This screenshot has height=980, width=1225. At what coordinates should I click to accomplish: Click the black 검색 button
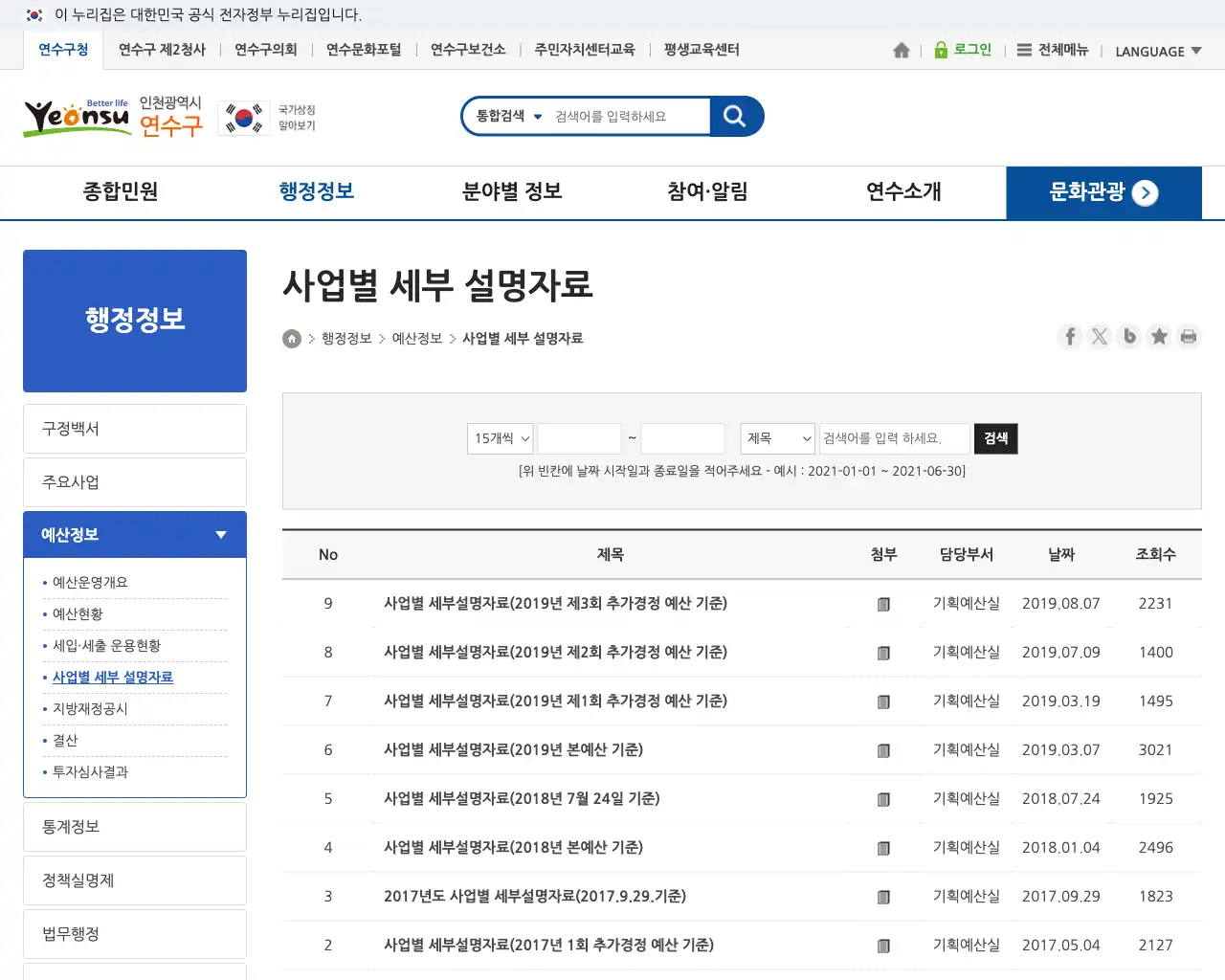tap(995, 438)
